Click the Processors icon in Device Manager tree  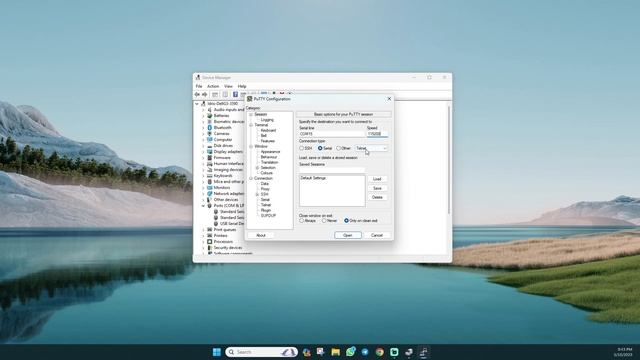209,242
